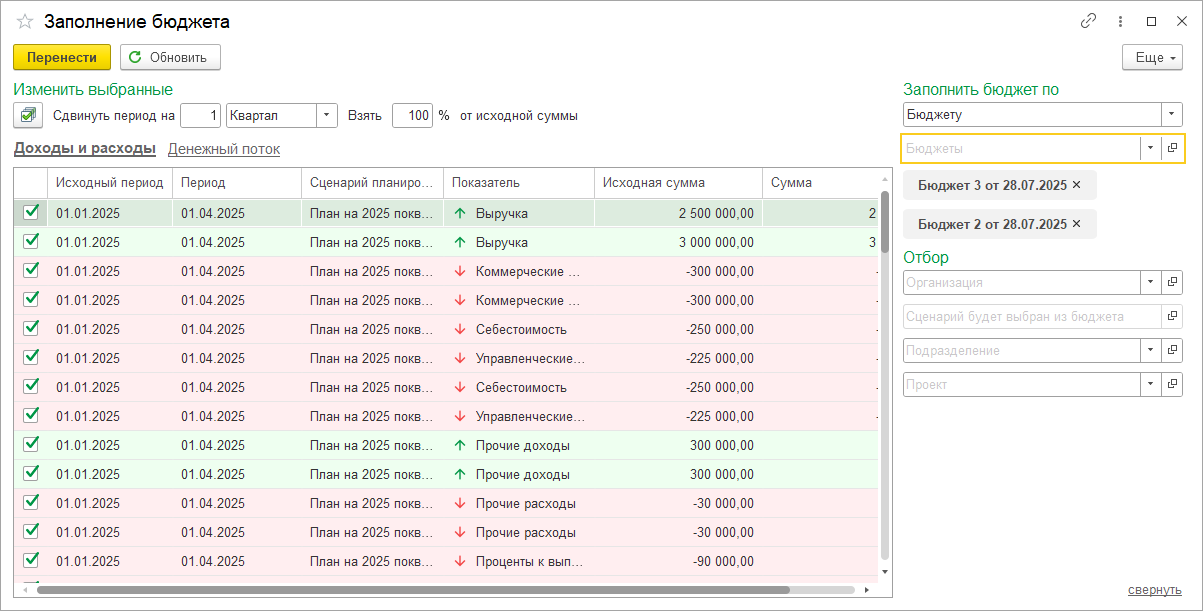Remove the Бюджет 3 от 28.07.2025 tag
This screenshot has height=611, width=1203.
pyautogui.click(x=1076, y=185)
